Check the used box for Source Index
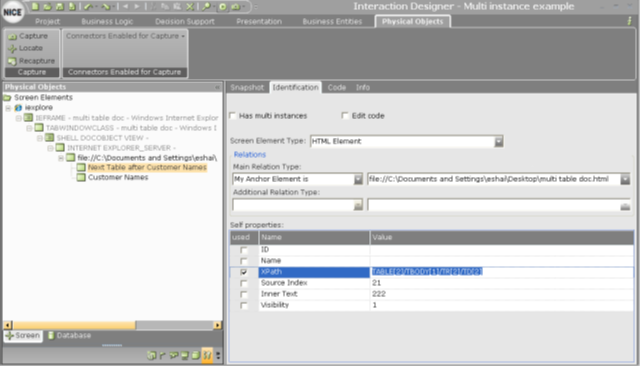 tap(244, 283)
